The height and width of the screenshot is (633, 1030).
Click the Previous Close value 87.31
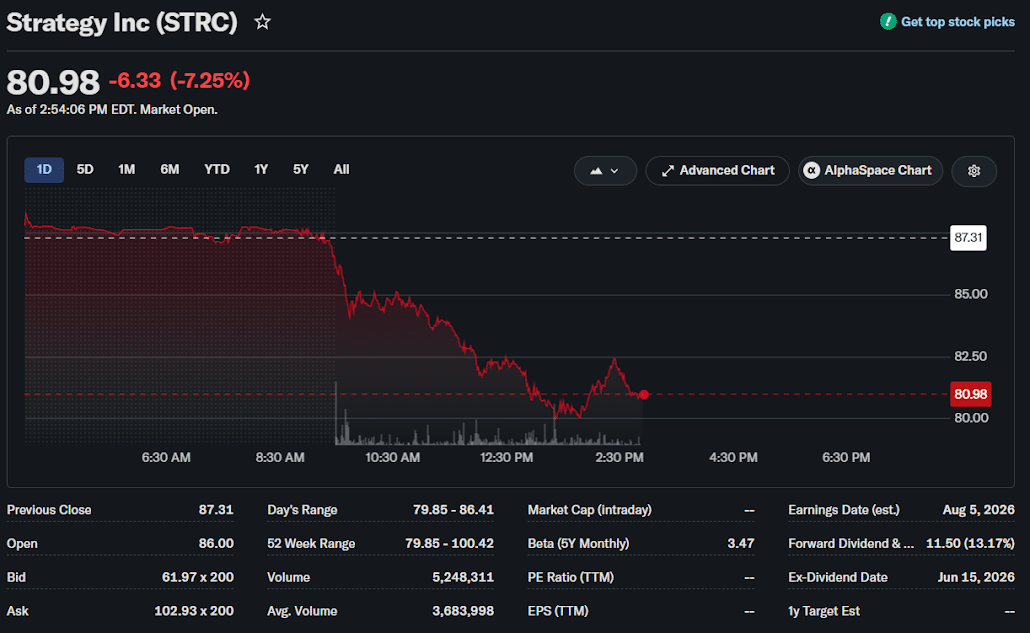point(216,510)
